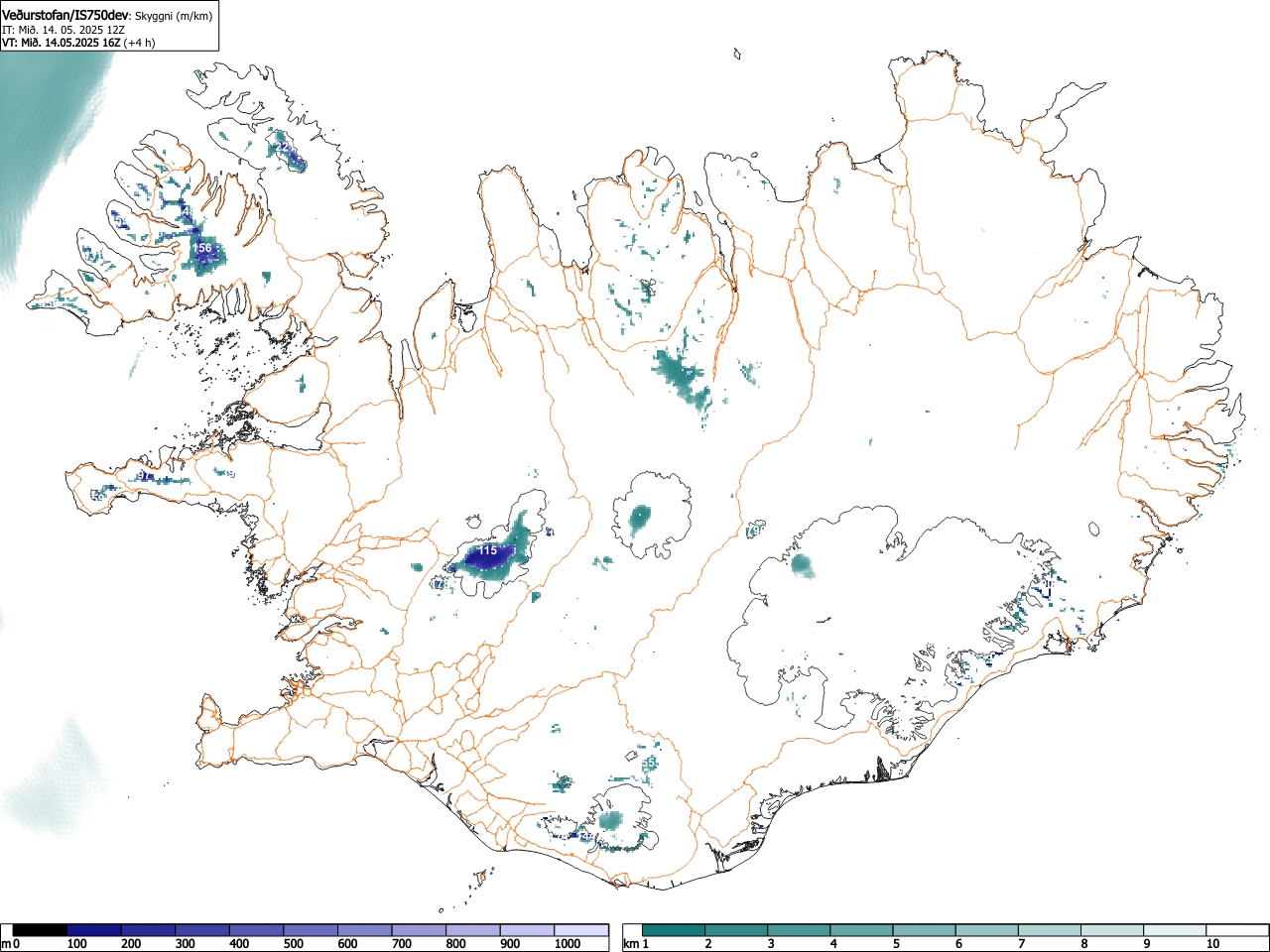Pick the 2–3 km legend swatch

[736, 930]
